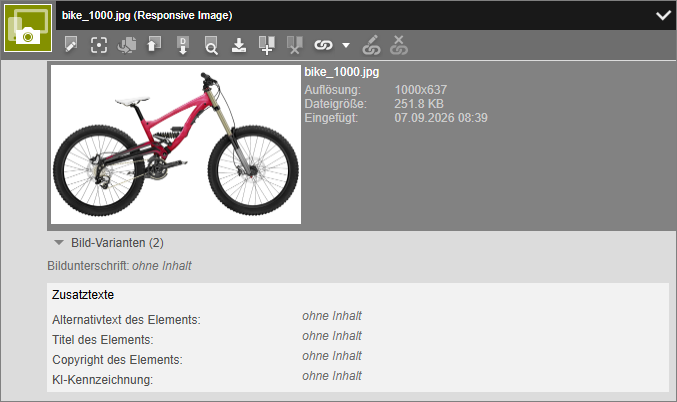Click the upload image arrow icon

coord(154,44)
